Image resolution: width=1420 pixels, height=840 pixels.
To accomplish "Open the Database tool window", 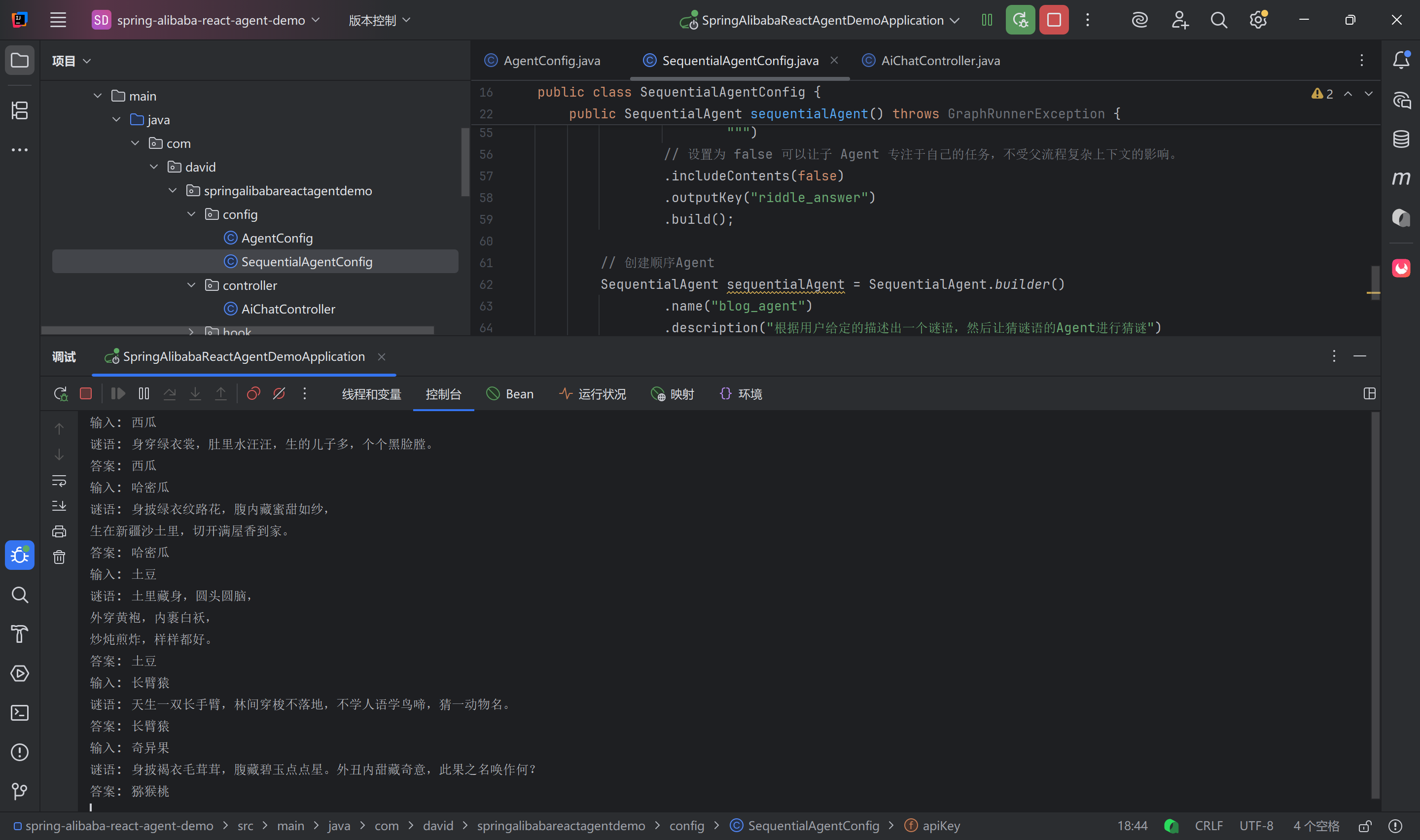I will click(1401, 139).
